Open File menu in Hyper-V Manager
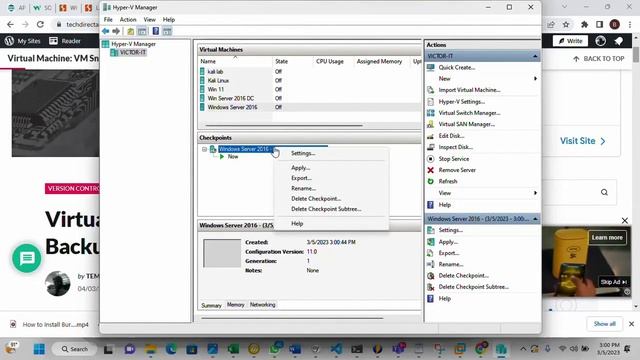This screenshot has width=640, height=360. click(108, 20)
